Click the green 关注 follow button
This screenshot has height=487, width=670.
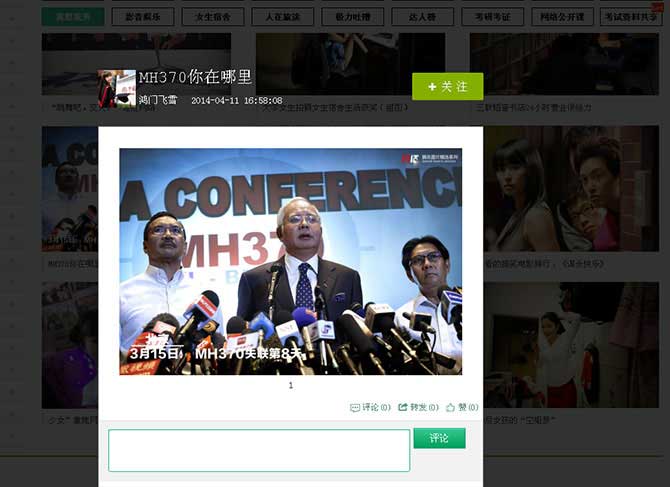(447, 86)
